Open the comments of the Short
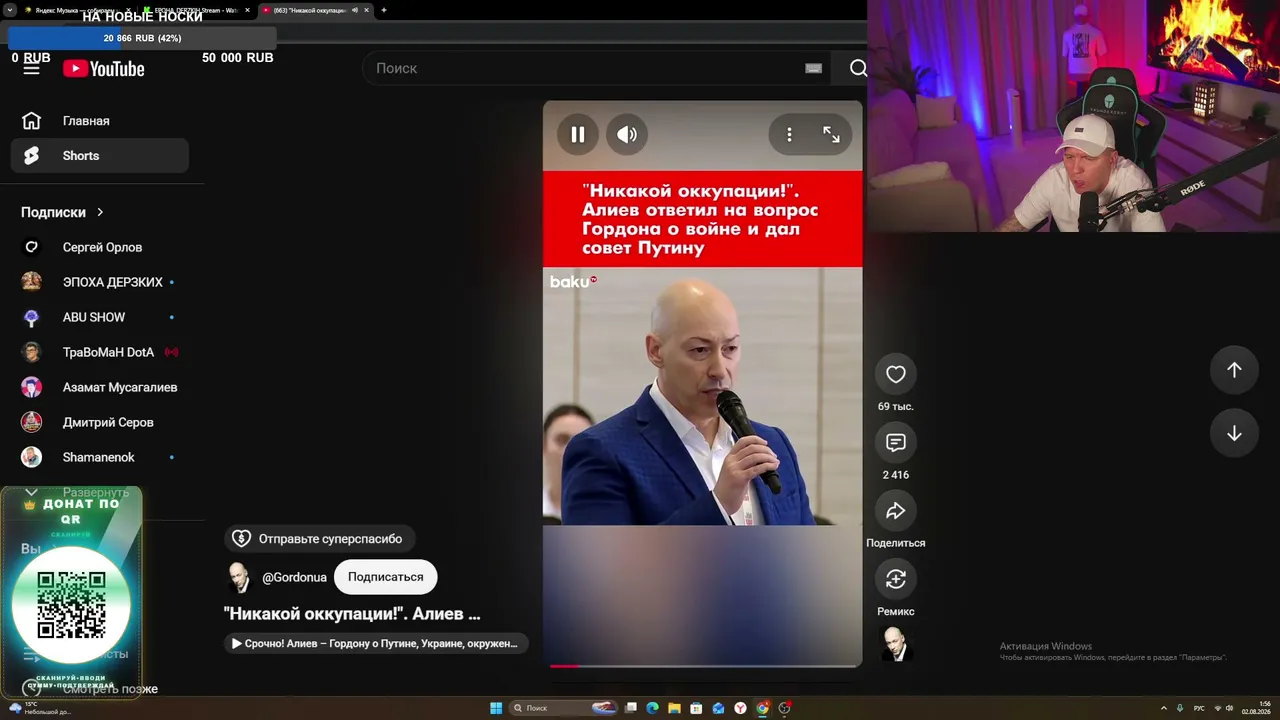 [896, 442]
